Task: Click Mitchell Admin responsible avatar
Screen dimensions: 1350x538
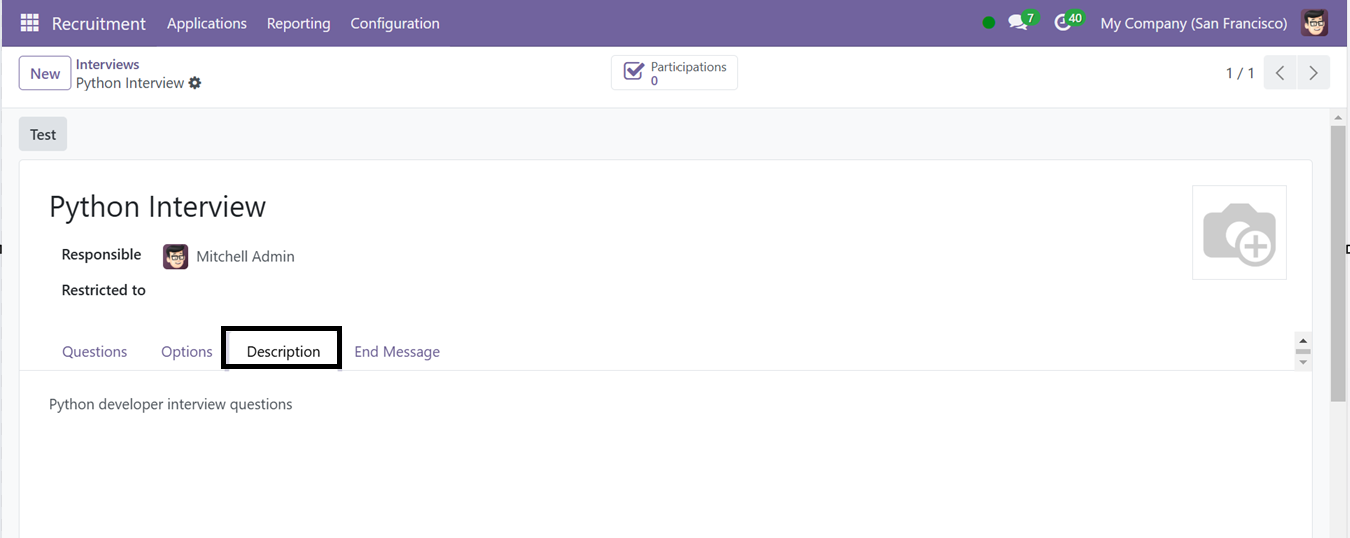Action: 176,256
